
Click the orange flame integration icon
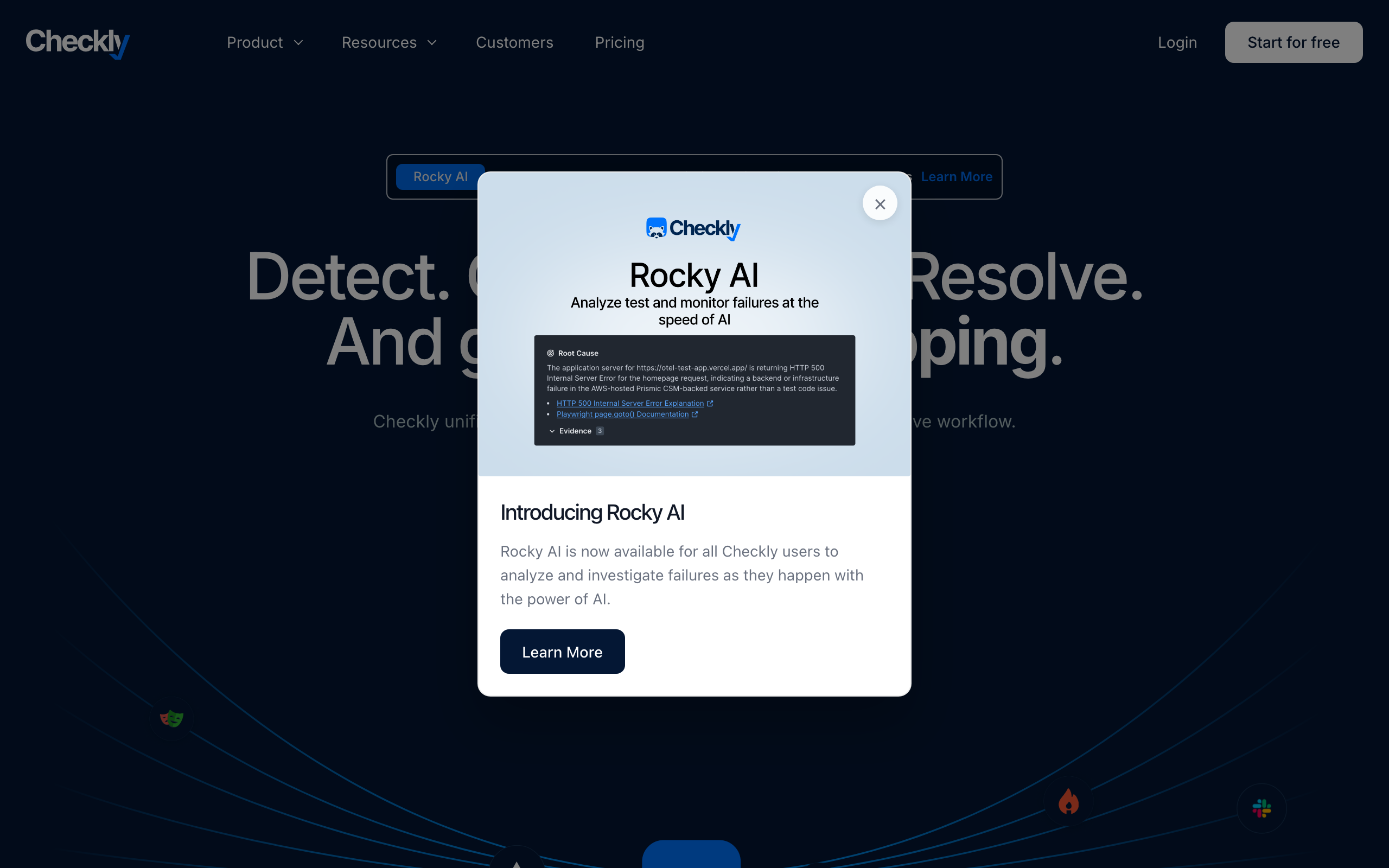tap(1068, 801)
